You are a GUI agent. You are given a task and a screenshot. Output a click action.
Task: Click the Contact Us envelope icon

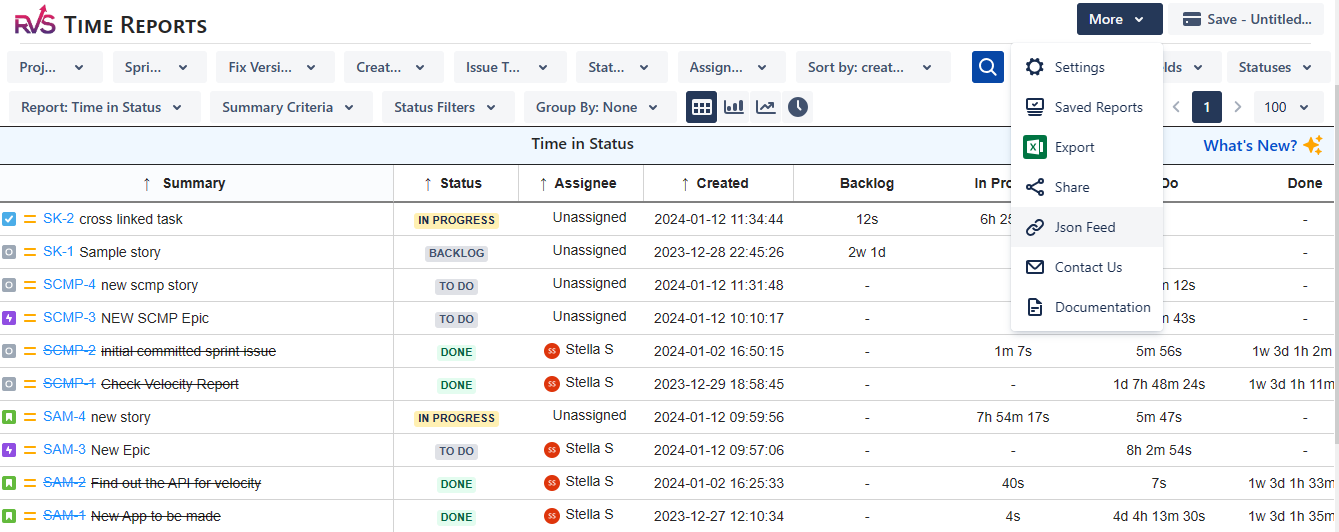click(1035, 267)
